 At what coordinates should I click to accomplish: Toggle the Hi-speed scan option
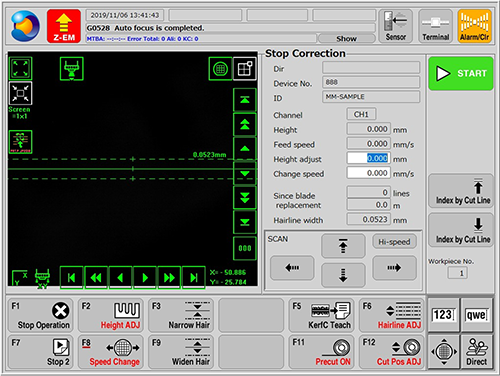[x=394, y=242]
